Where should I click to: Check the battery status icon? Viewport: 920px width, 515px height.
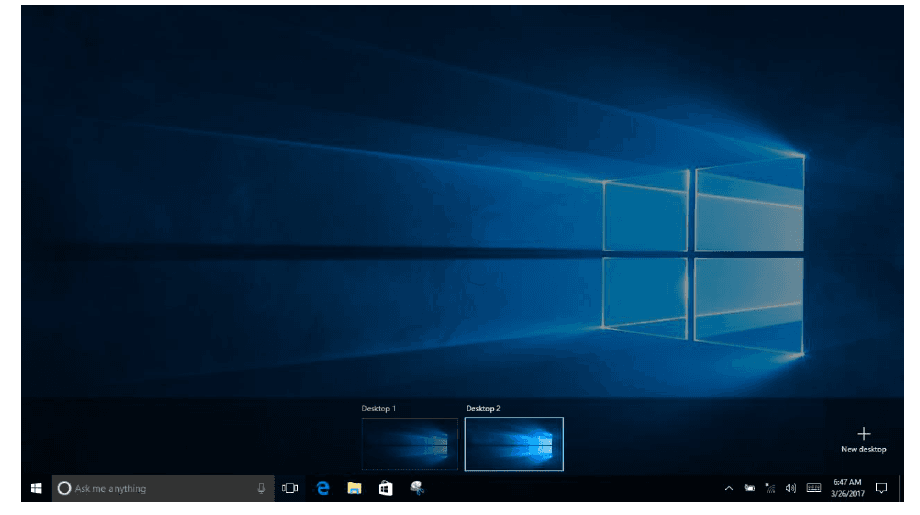pyautogui.click(x=750, y=488)
